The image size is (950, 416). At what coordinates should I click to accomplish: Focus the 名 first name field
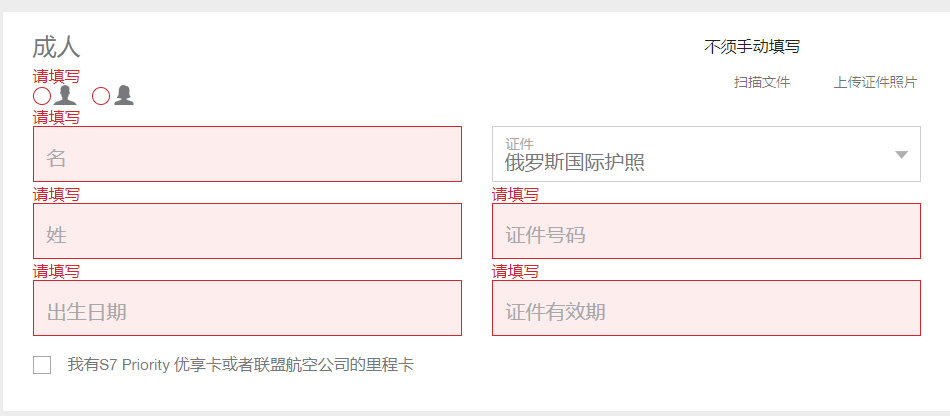[247, 154]
